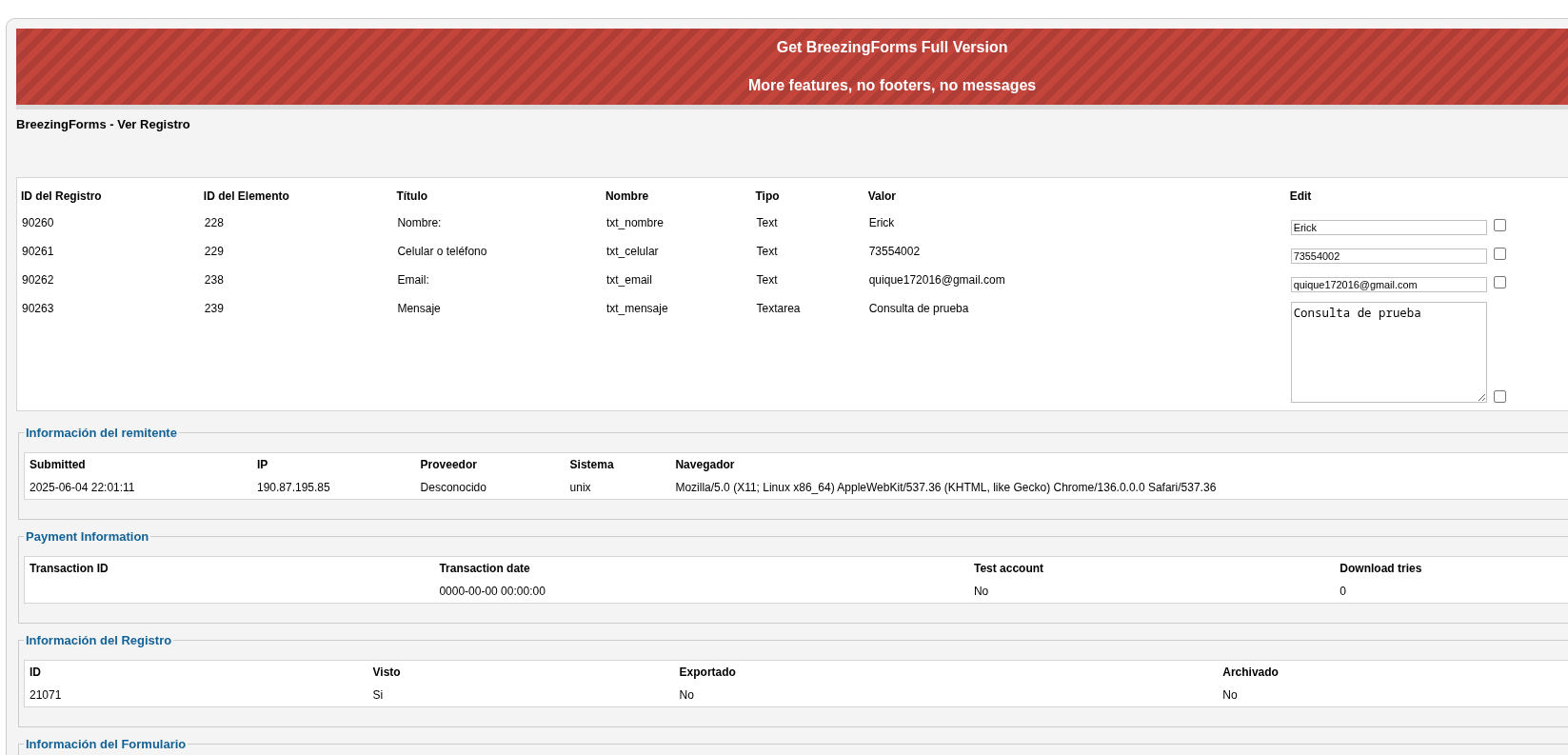Click the txt_celular name cell
Image resolution: width=1568 pixels, height=755 pixels.
(632, 251)
